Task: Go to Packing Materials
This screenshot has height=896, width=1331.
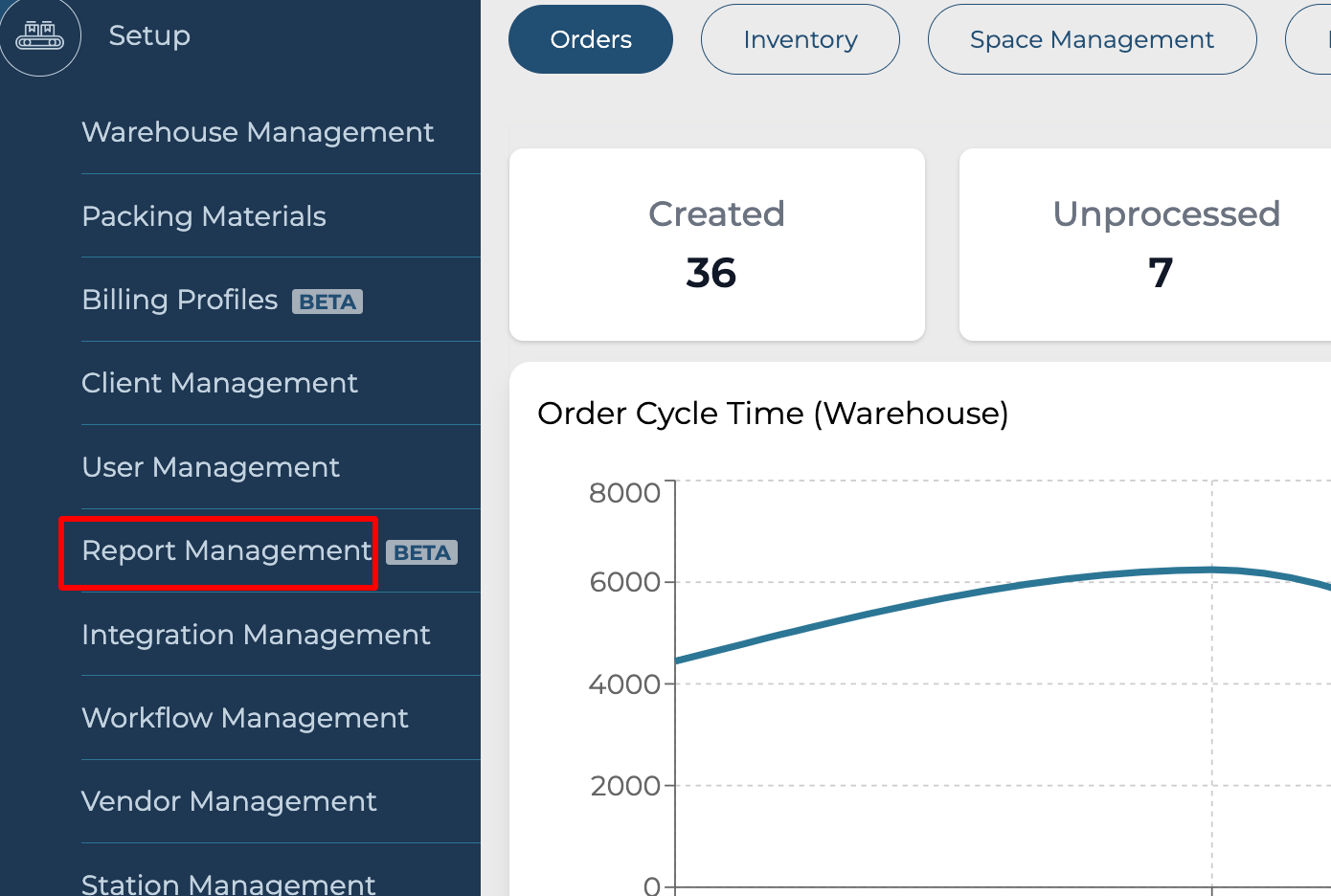Action: click(x=204, y=216)
